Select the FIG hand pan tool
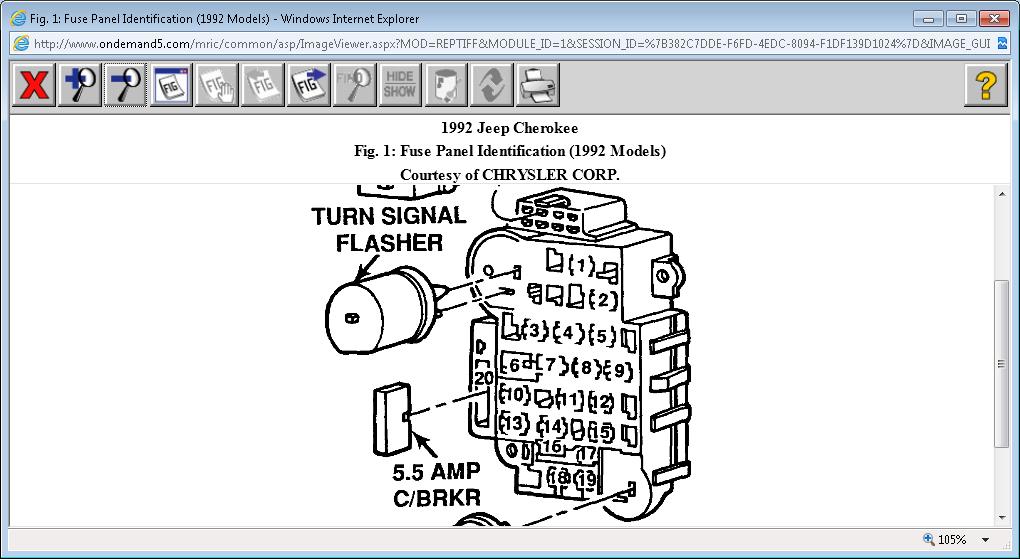The height and width of the screenshot is (559, 1020). (217, 85)
